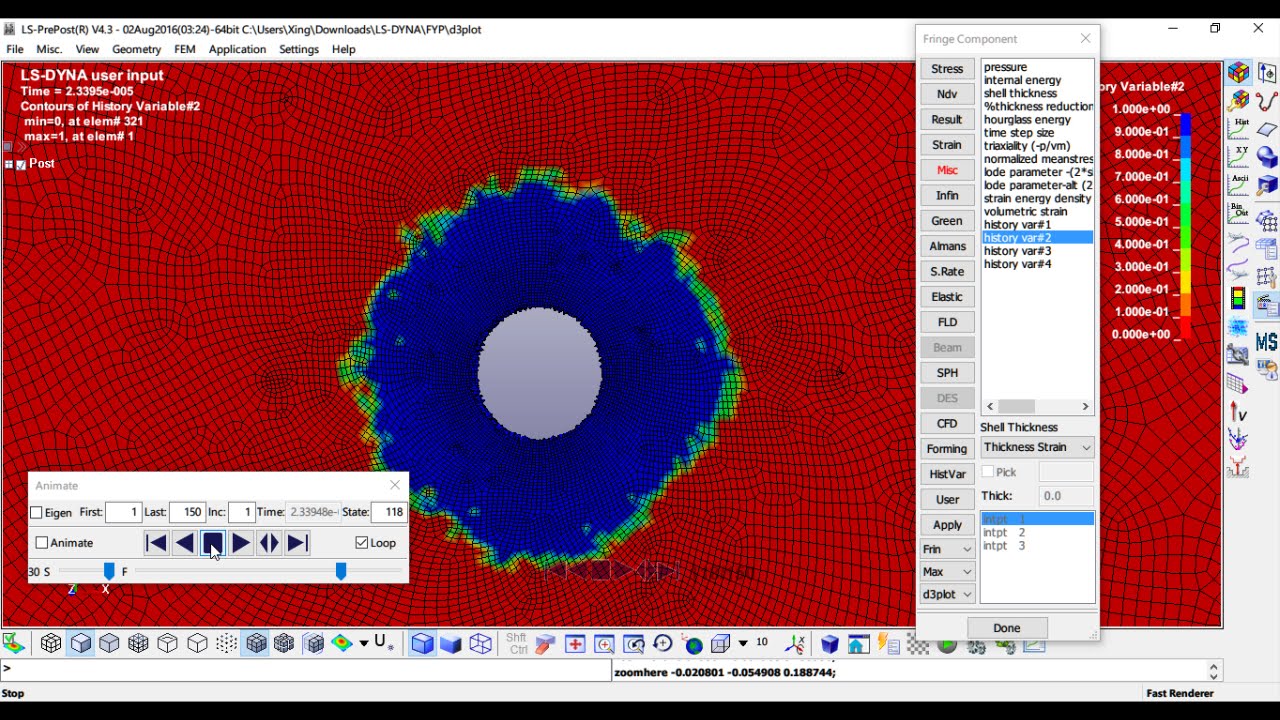Click the Strain button

pos(947,145)
